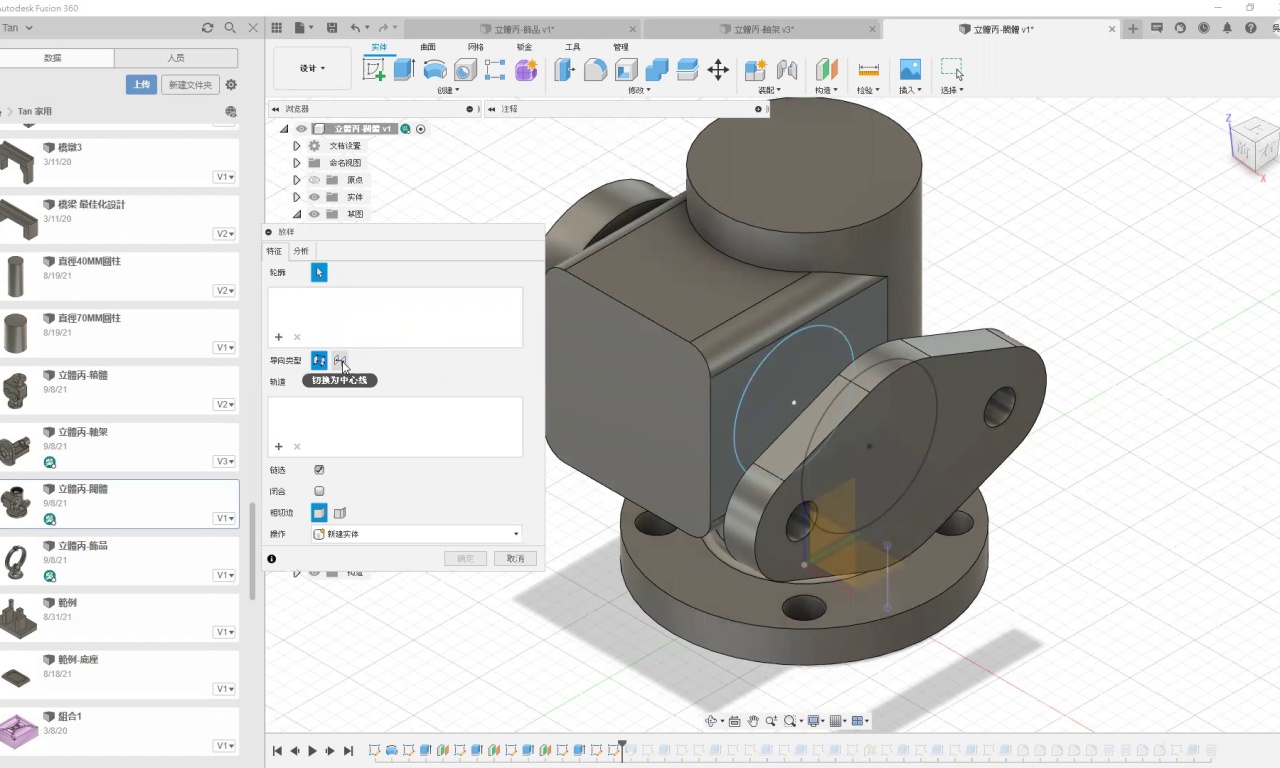Click the Pan hand tool
Screen dimensions: 1280x768
click(752, 721)
